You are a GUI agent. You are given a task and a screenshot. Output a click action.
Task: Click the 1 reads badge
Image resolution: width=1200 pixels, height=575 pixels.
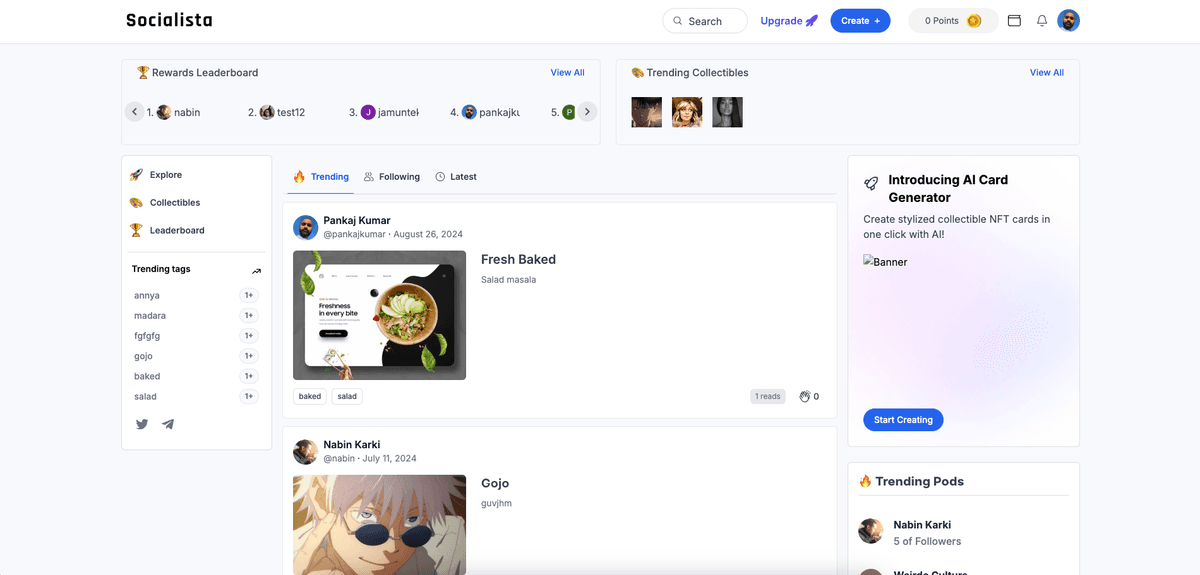click(x=768, y=397)
